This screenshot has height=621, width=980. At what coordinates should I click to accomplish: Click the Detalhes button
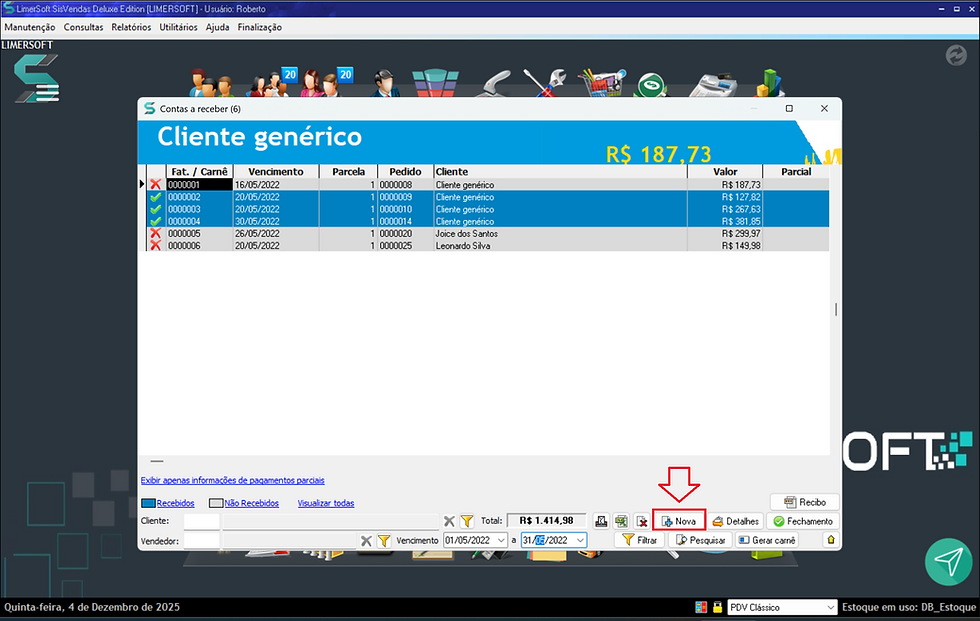(736, 521)
